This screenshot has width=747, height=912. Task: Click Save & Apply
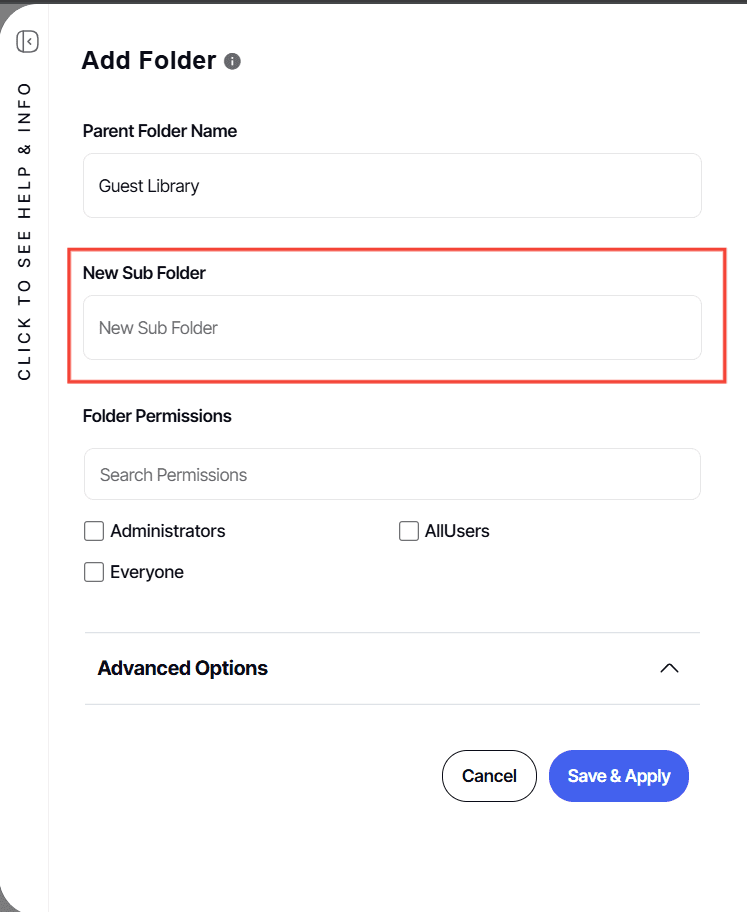click(x=619, y=776)
